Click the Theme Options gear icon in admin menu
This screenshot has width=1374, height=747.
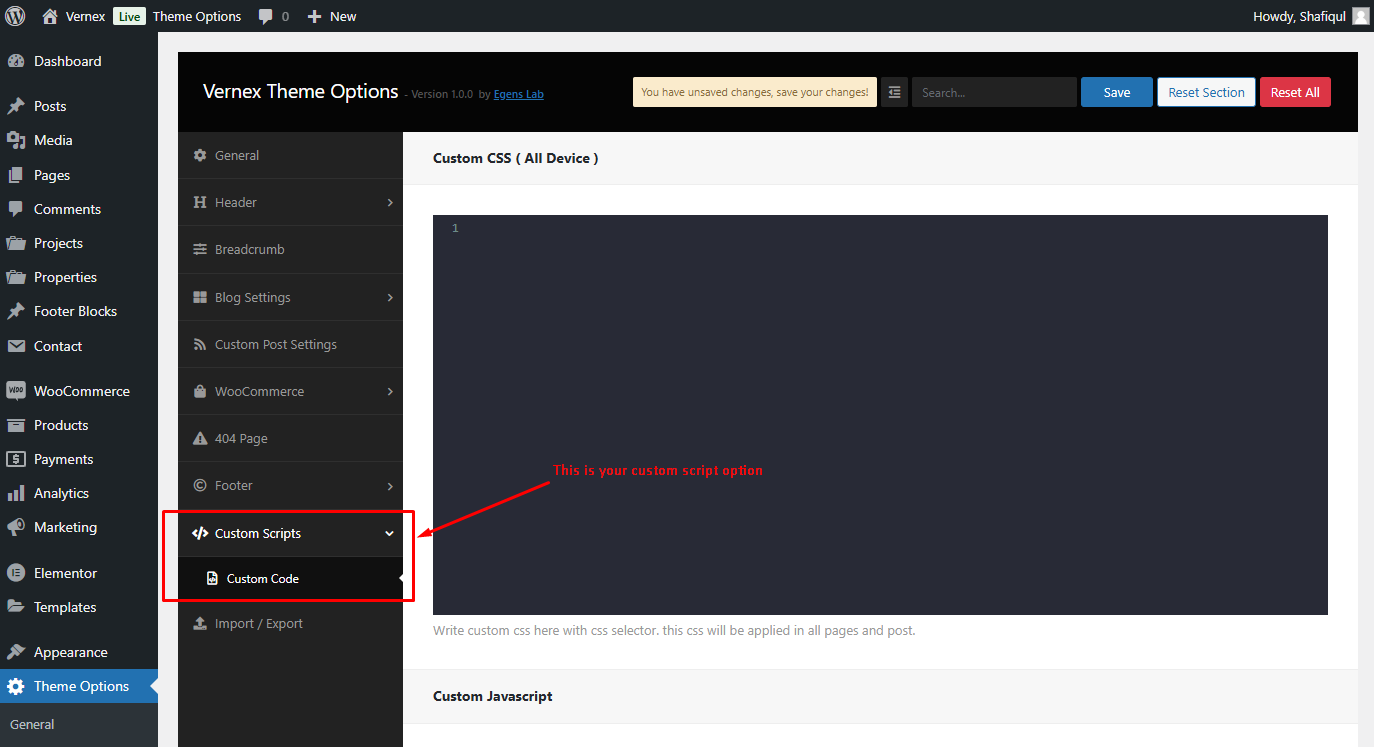pyautogui.click(x=16, y=686)
